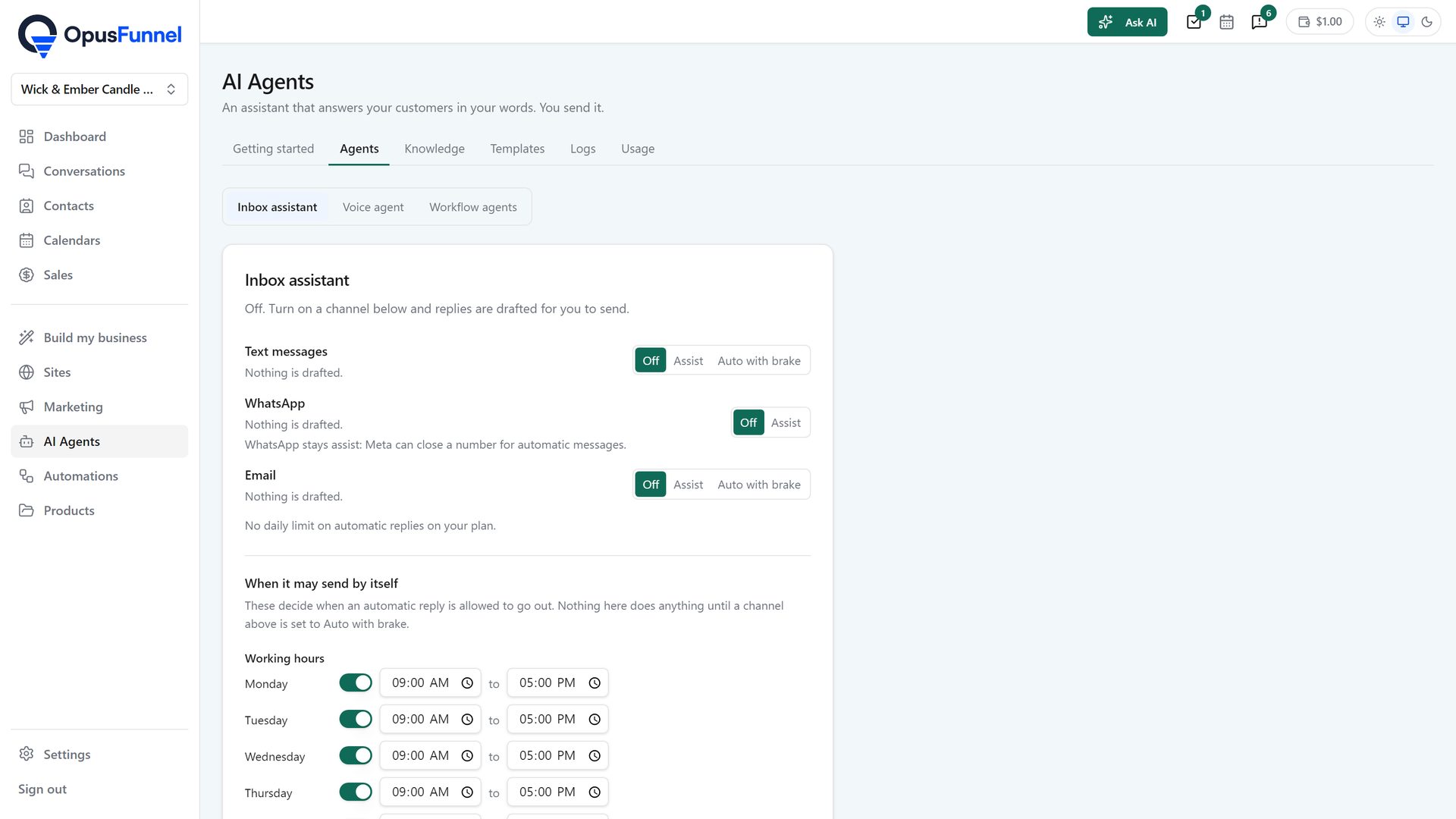The height and width of the screenshot is (819, 1456).
Task: Disable Tuesday working hours switch
Action: point(356,720)
